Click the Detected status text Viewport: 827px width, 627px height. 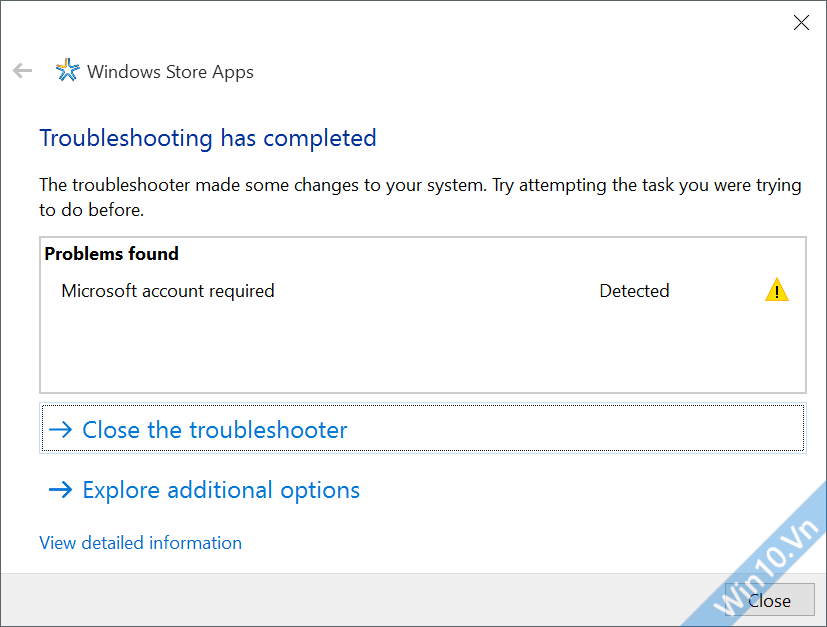point(634,291)
